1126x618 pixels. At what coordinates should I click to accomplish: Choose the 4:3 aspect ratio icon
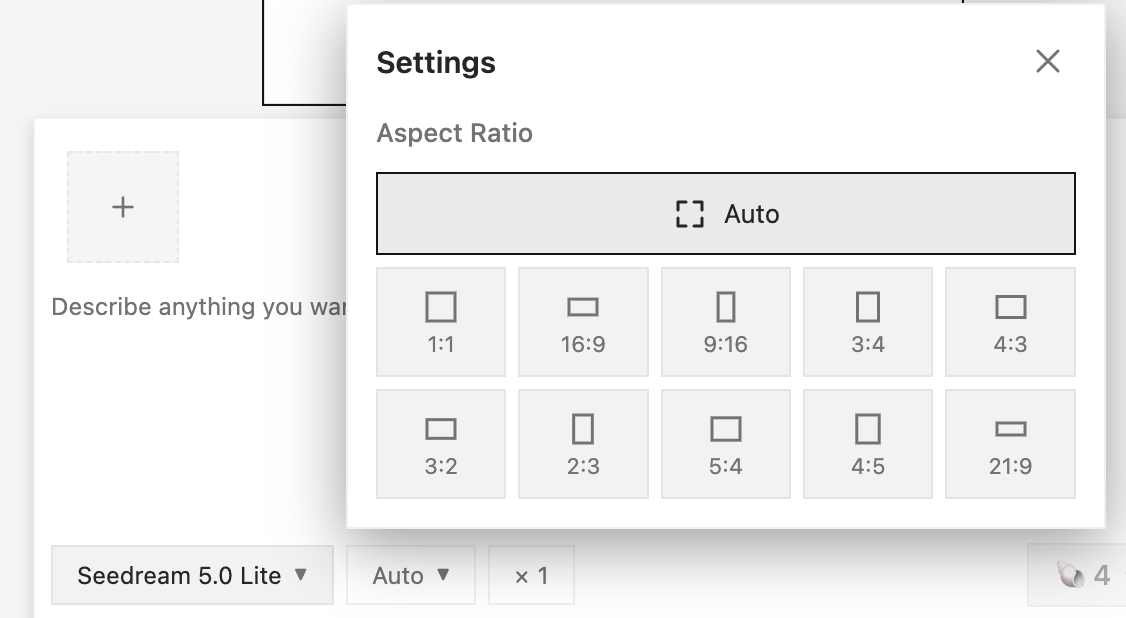pos(1010,307)
